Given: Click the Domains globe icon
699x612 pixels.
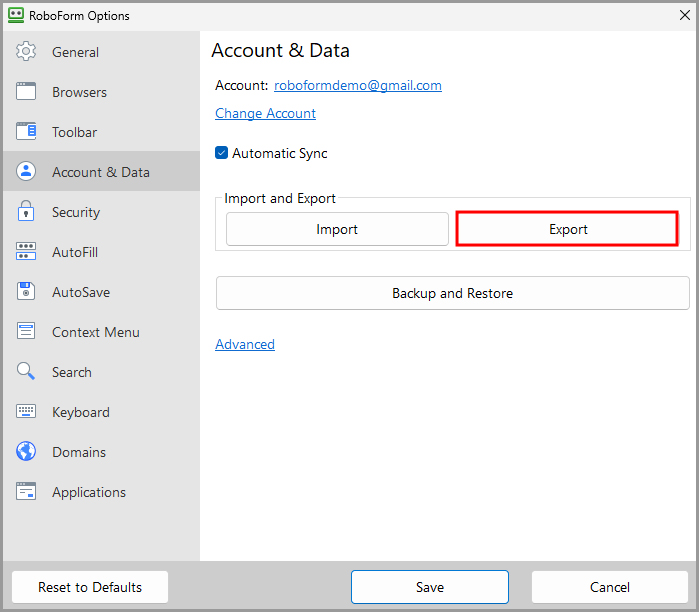Looking at the screenshot, I should coord(26,451).
